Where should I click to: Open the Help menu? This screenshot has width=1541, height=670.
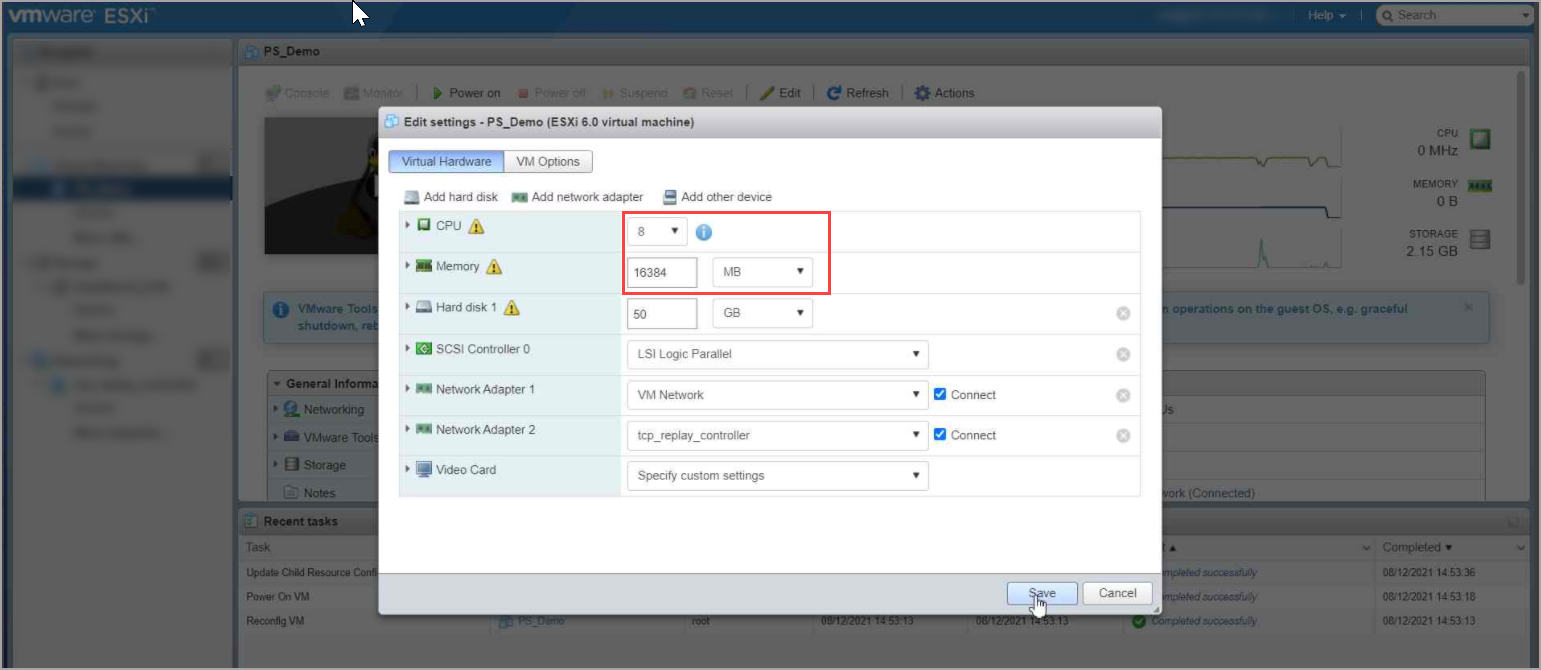[x=1326, y=15]
